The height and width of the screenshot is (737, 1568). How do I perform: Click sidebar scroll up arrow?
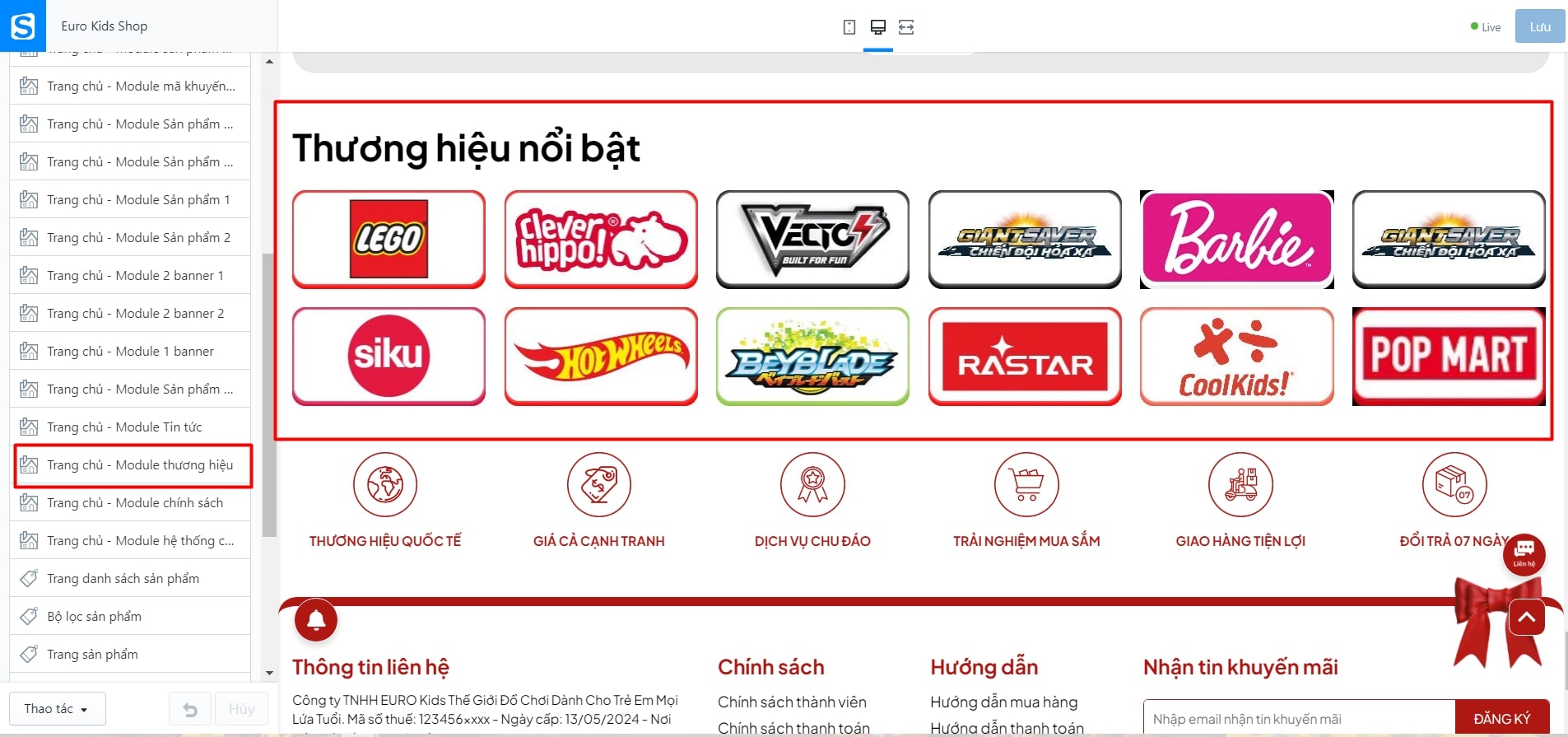(269, 62)
